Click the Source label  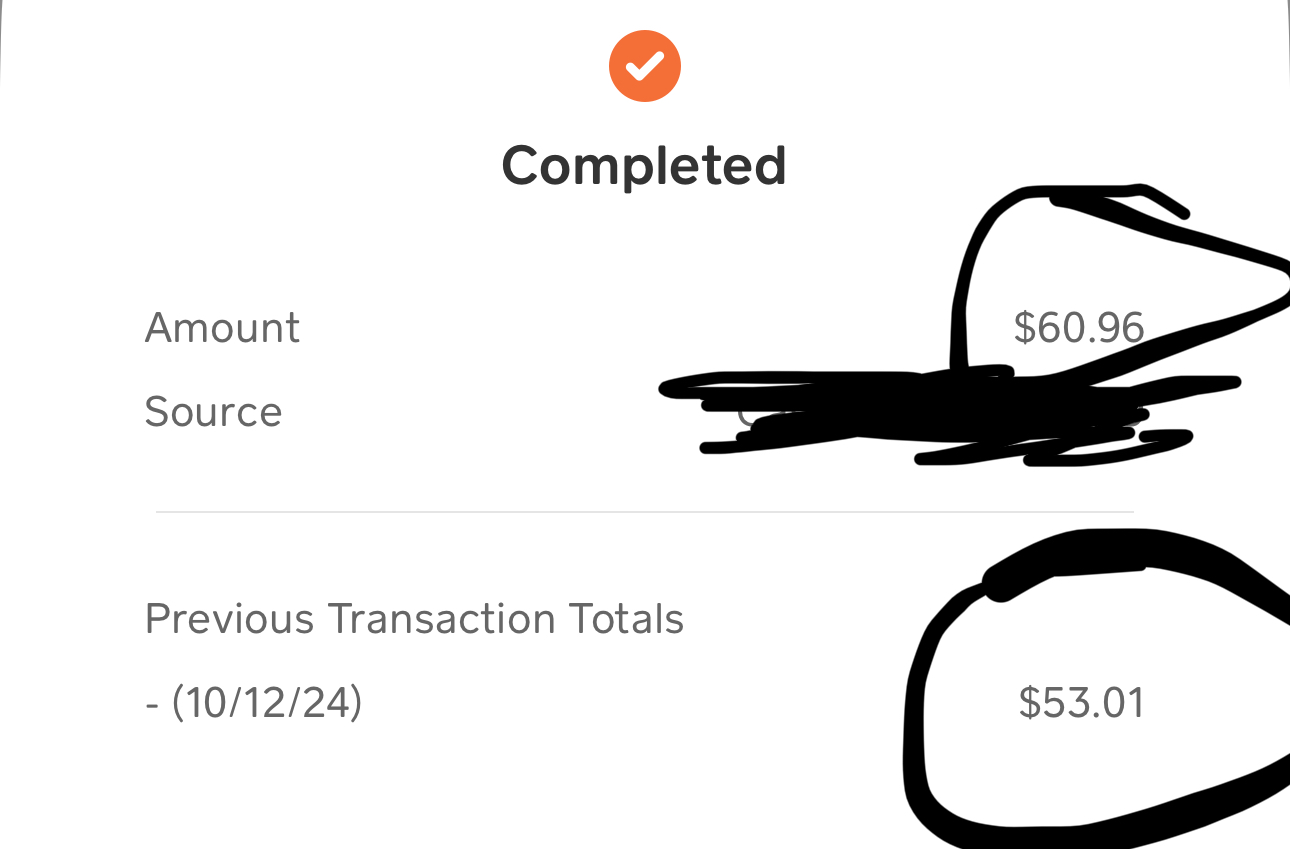pos(213,412)
